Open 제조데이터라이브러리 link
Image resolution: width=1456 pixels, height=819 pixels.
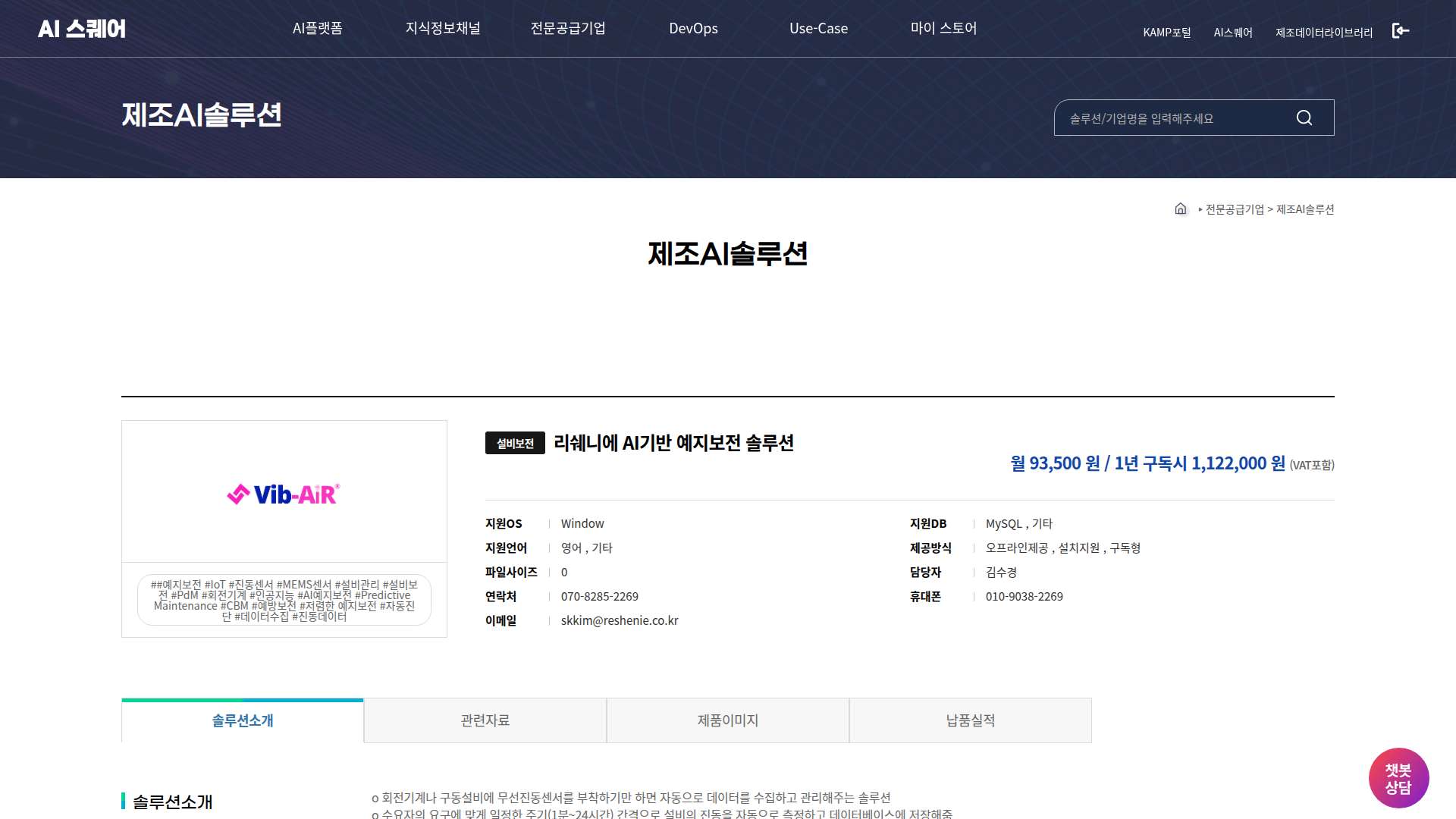coord(1324,33)
